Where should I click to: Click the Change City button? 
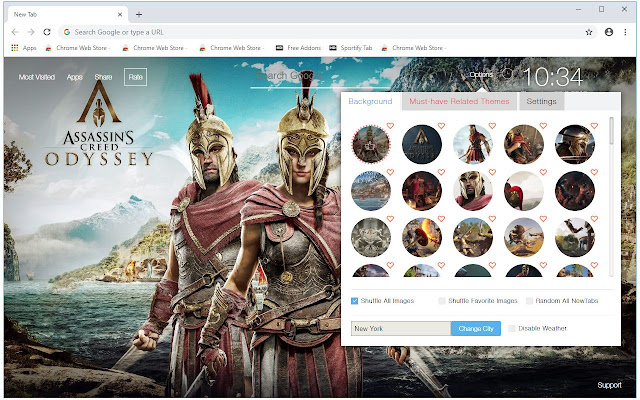point(476,329)
